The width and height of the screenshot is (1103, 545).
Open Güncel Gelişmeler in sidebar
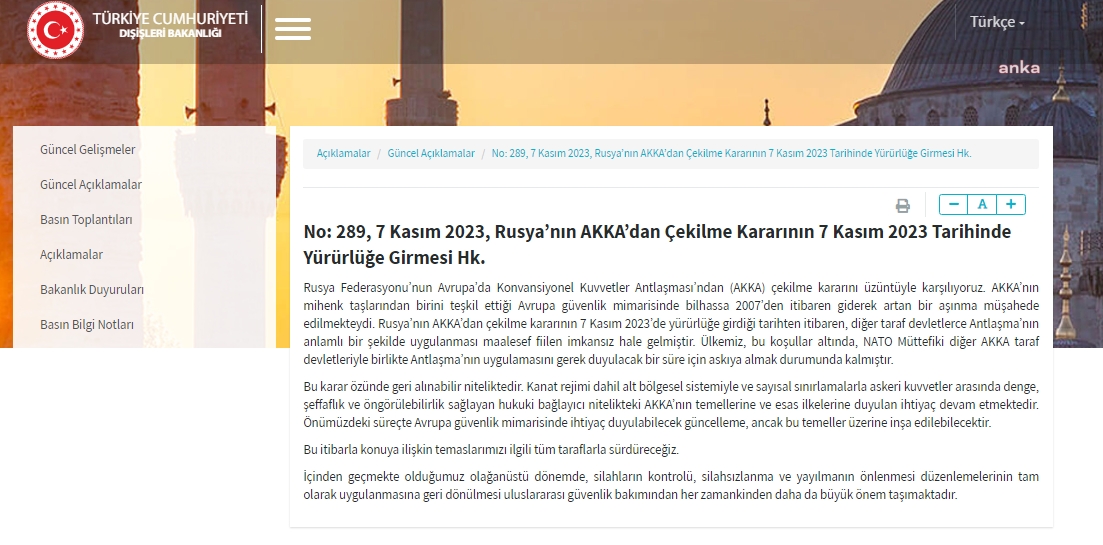coord(88,150)
